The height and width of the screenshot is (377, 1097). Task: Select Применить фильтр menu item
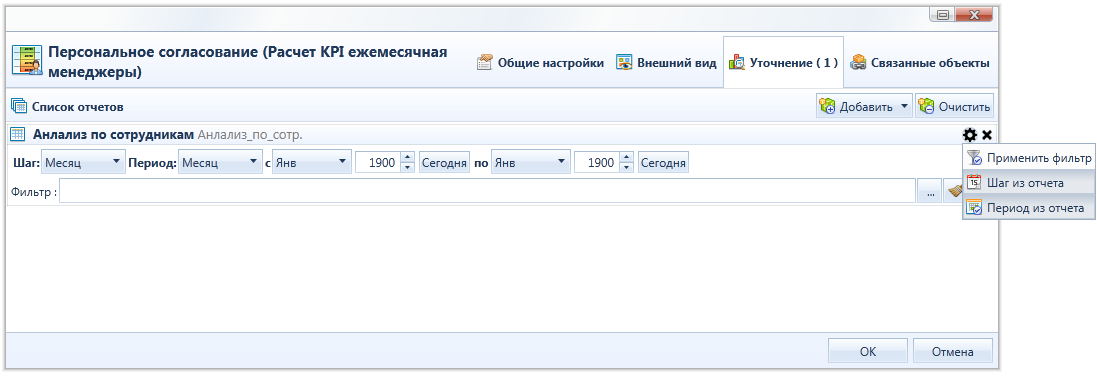[x=1028, y=158]
